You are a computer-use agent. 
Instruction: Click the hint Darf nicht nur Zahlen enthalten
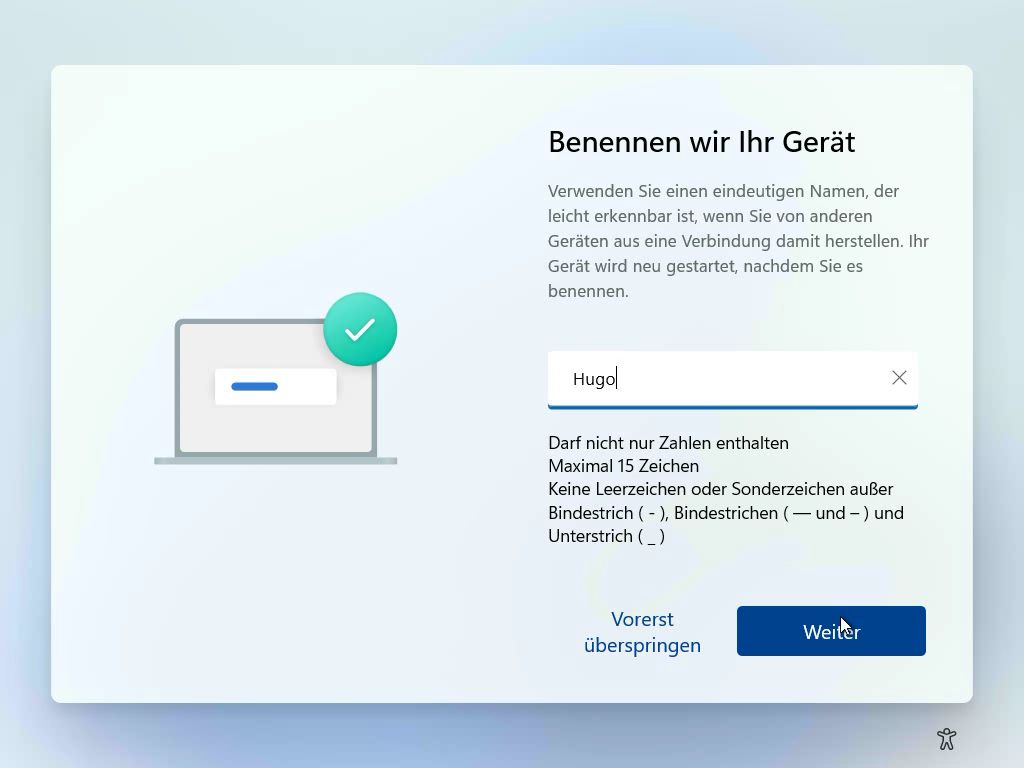click(668, 443)
